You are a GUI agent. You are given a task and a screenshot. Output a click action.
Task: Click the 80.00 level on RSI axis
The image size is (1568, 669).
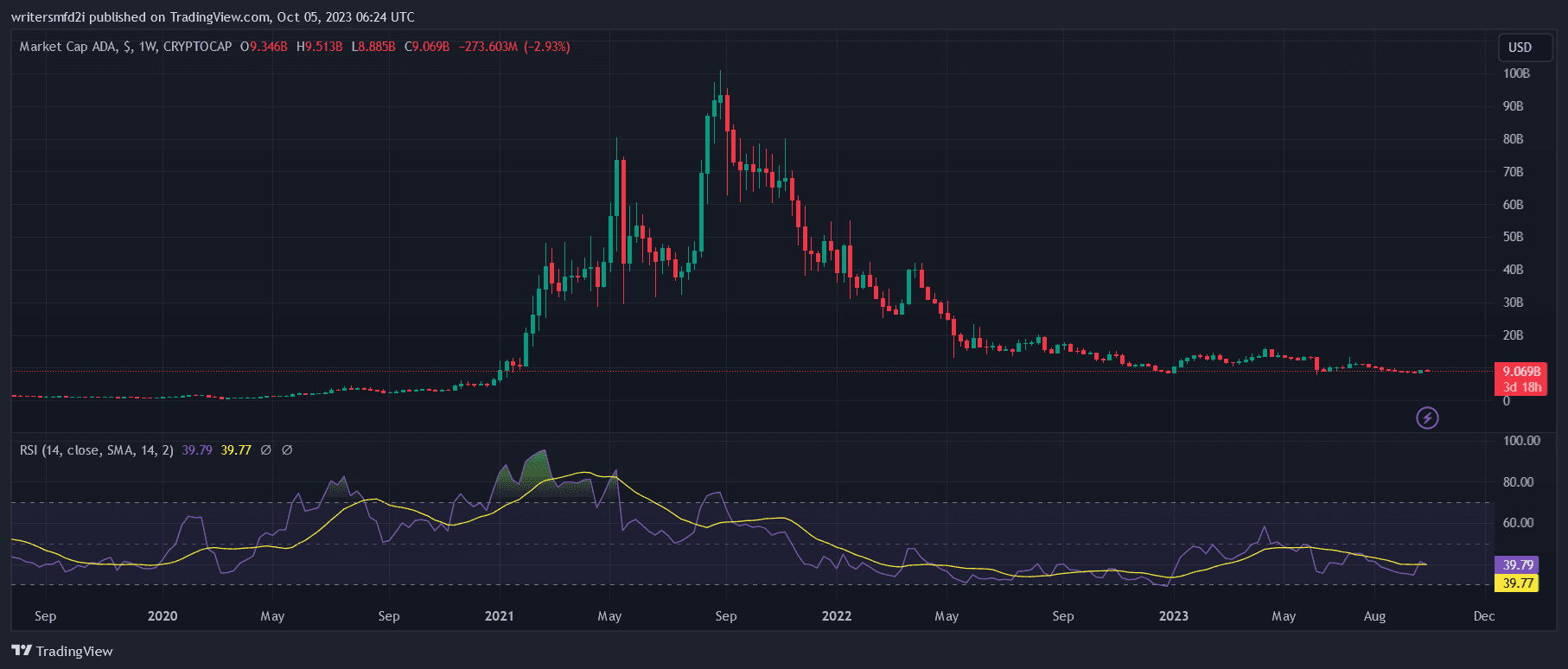(1518, 482)
